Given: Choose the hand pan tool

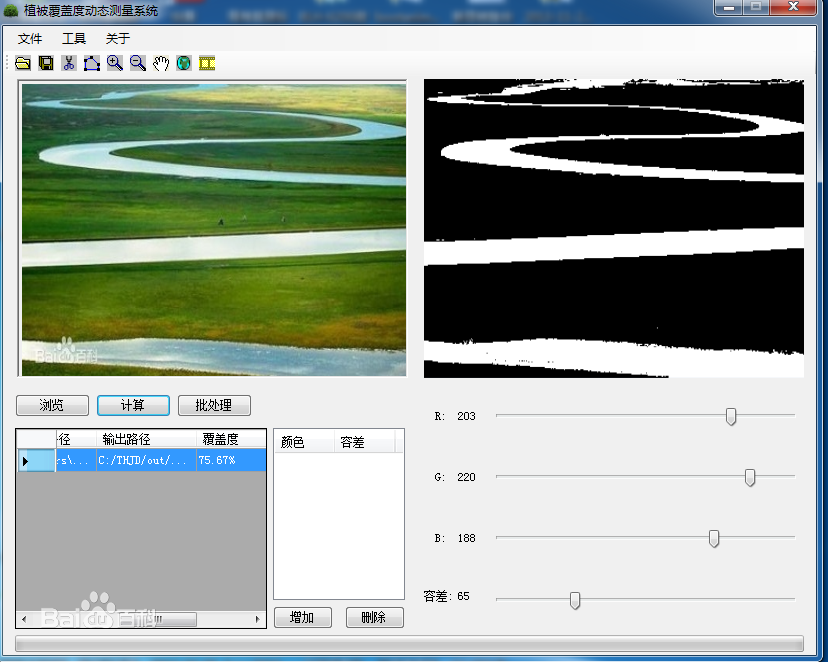Looking at the screenshot, I should [161, 63].
